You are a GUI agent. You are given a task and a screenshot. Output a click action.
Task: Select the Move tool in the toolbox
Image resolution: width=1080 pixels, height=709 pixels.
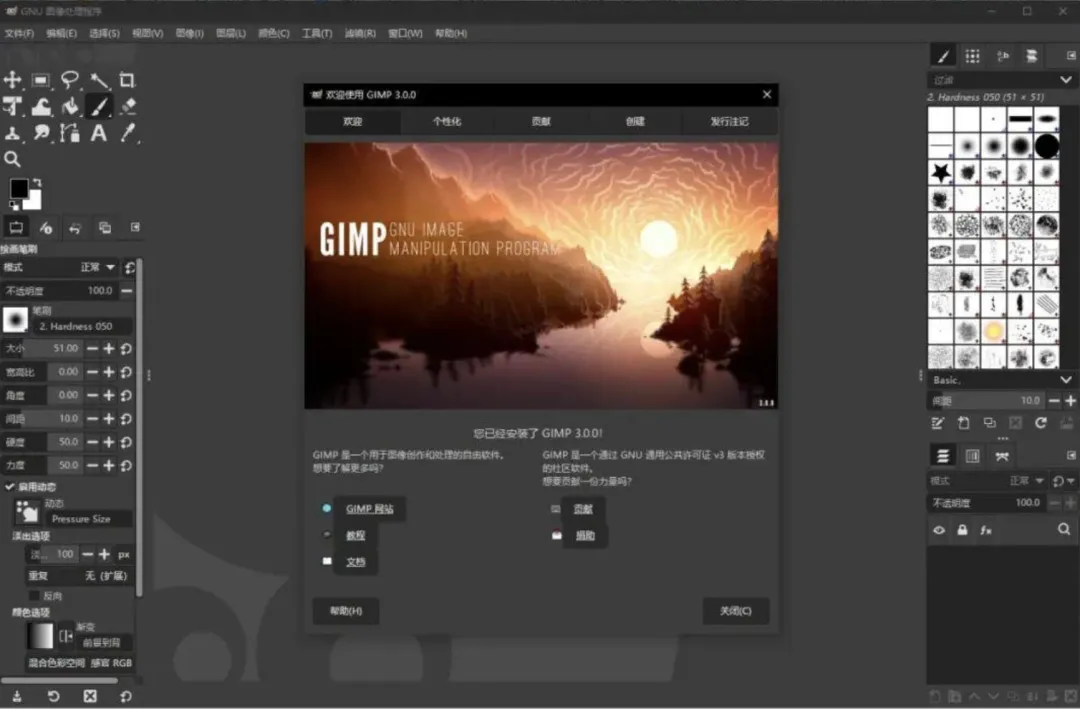click(12, 80)
